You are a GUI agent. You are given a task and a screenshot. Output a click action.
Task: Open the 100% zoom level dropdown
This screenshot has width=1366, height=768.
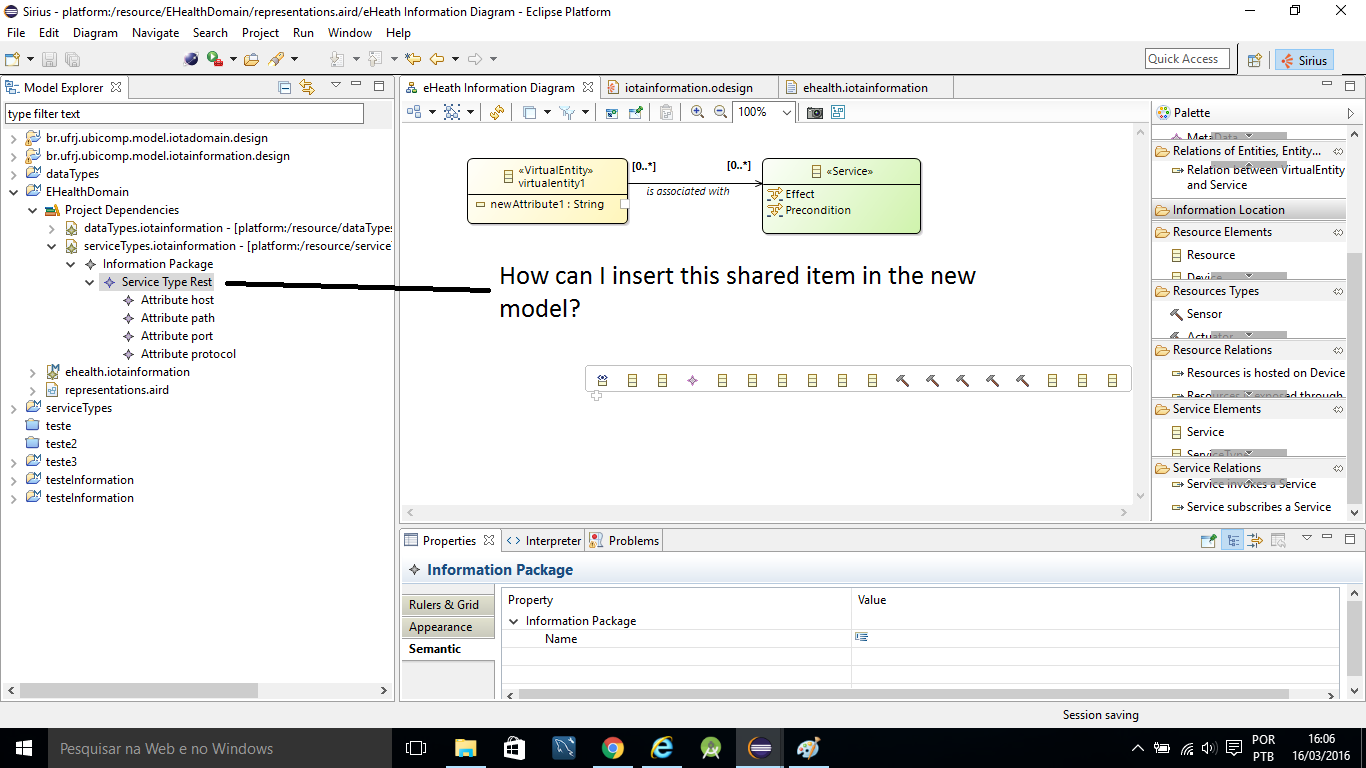(786, 113)
